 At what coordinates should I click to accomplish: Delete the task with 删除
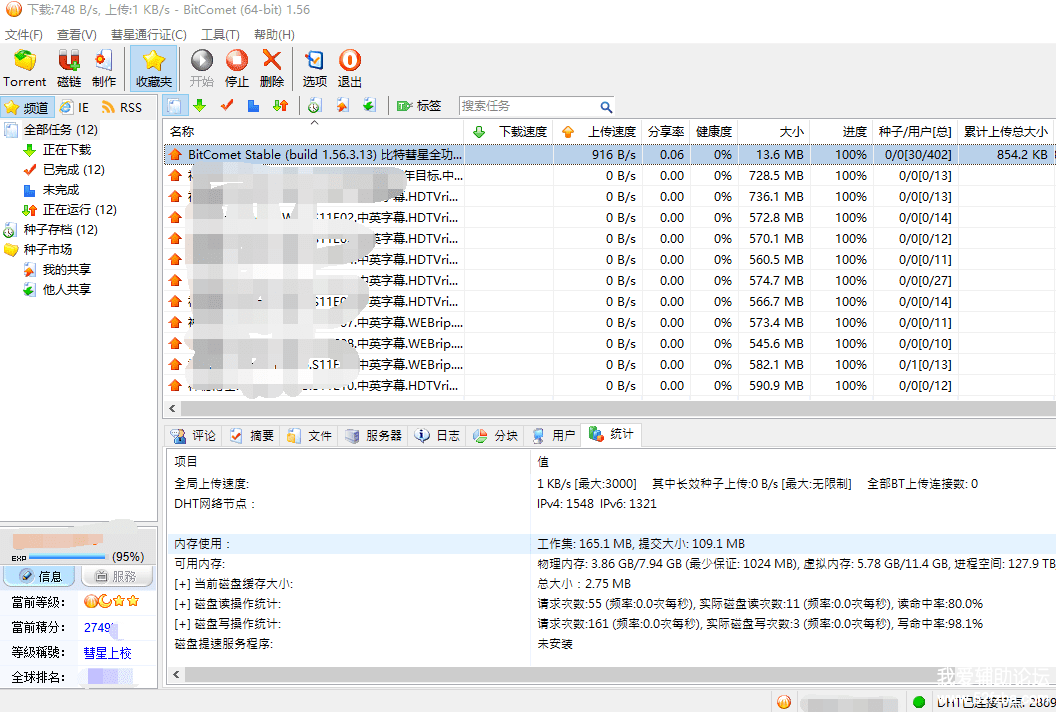pyautogui.click(x=271, y=68)
